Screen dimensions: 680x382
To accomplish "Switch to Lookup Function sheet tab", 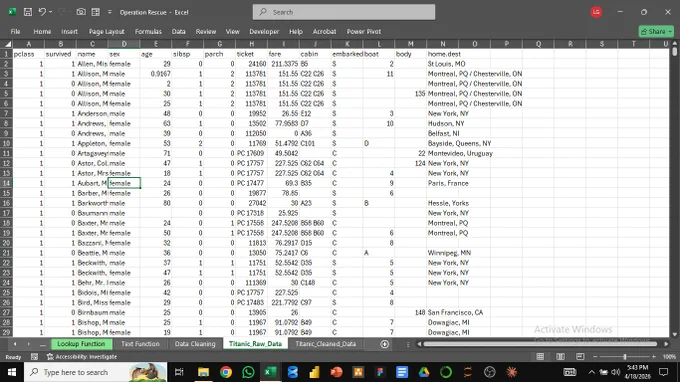I will coord(81,344).
